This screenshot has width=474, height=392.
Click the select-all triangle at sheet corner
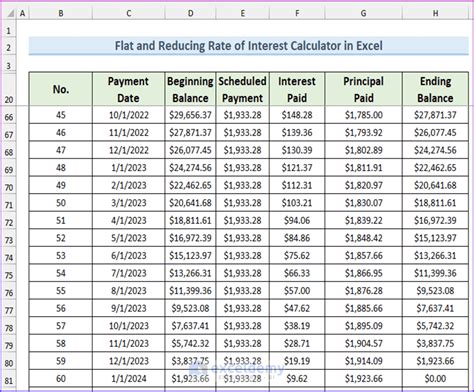click(10, 13)
